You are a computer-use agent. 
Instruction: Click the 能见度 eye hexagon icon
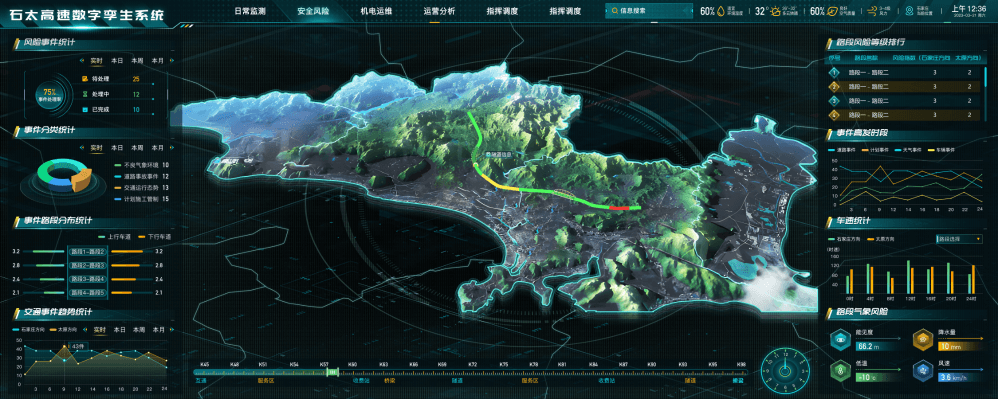click(842, 341)
